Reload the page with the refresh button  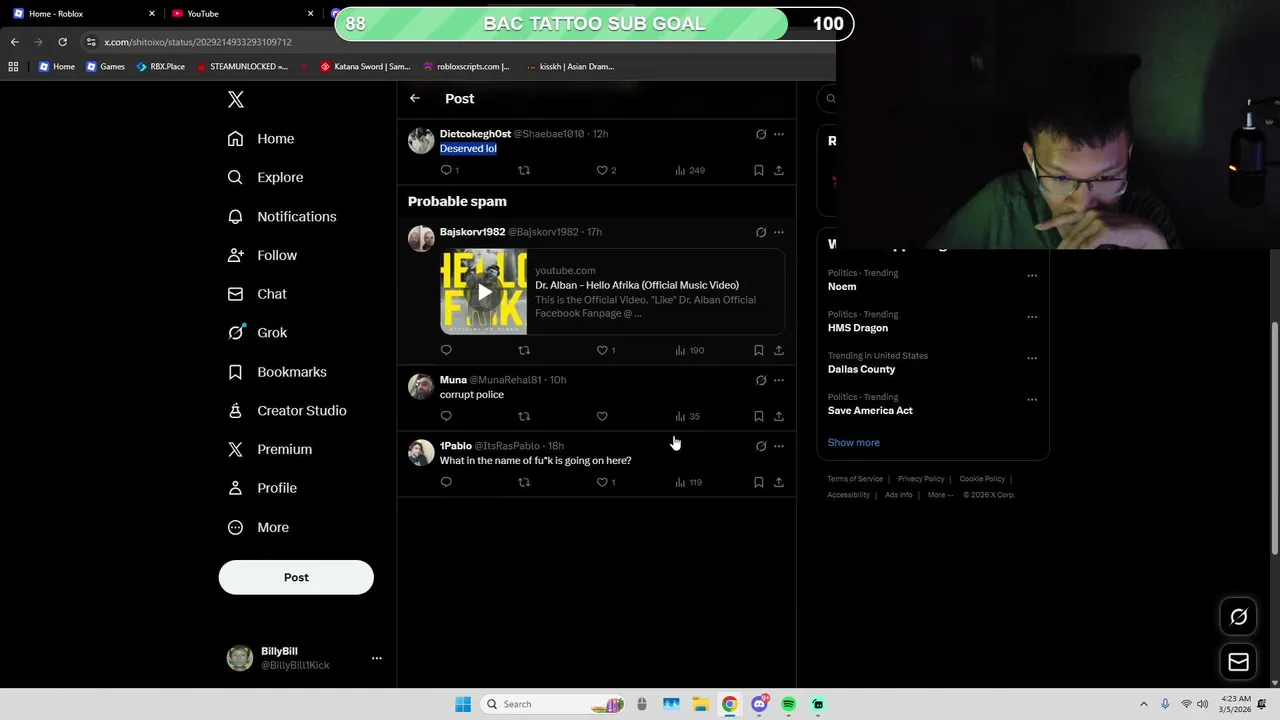coord(62,42)
